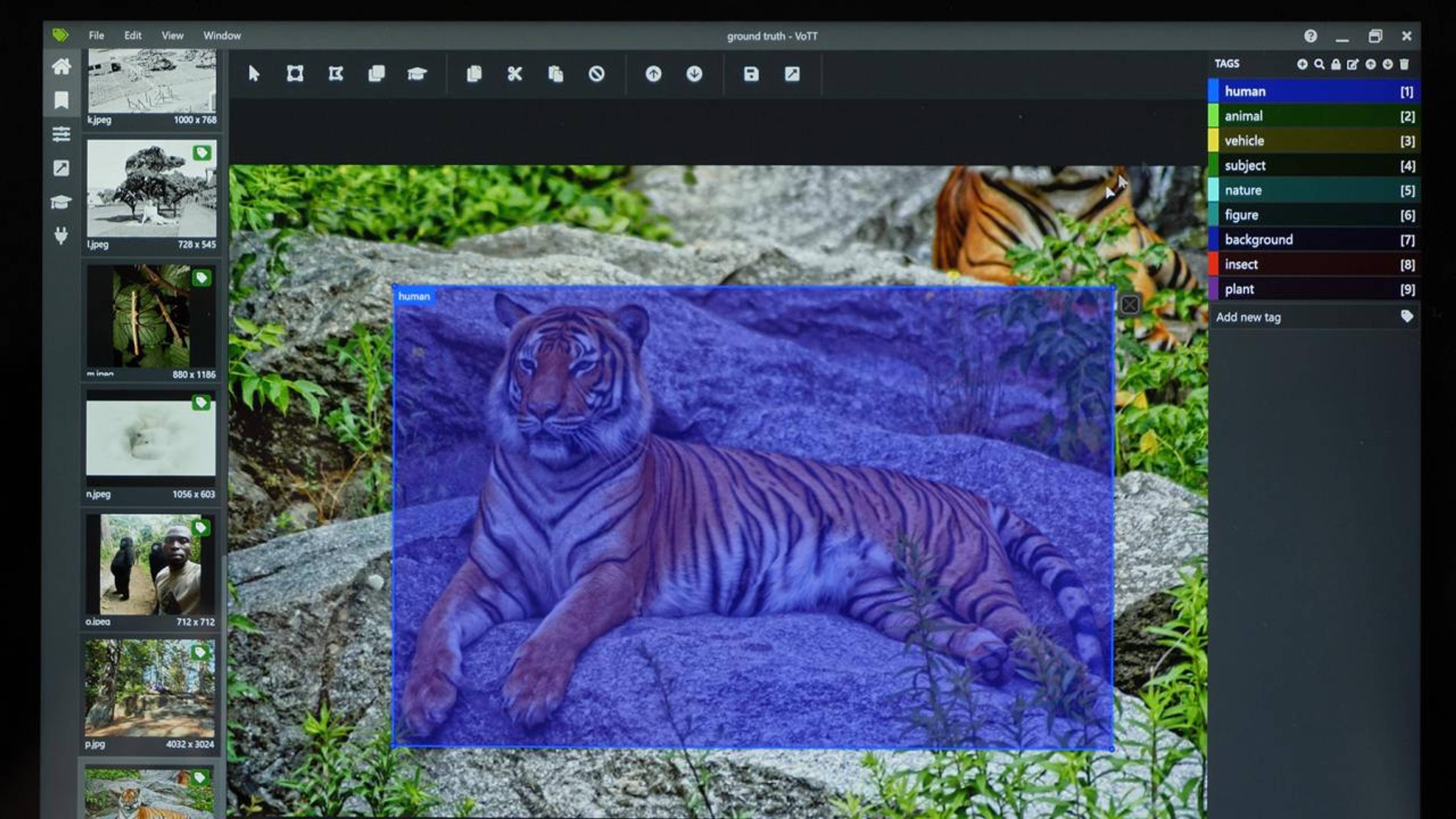Toggle tag search with magnifier icon
The height and width of the screenshot is (819, 1456).
click(x=1319, y=64)
